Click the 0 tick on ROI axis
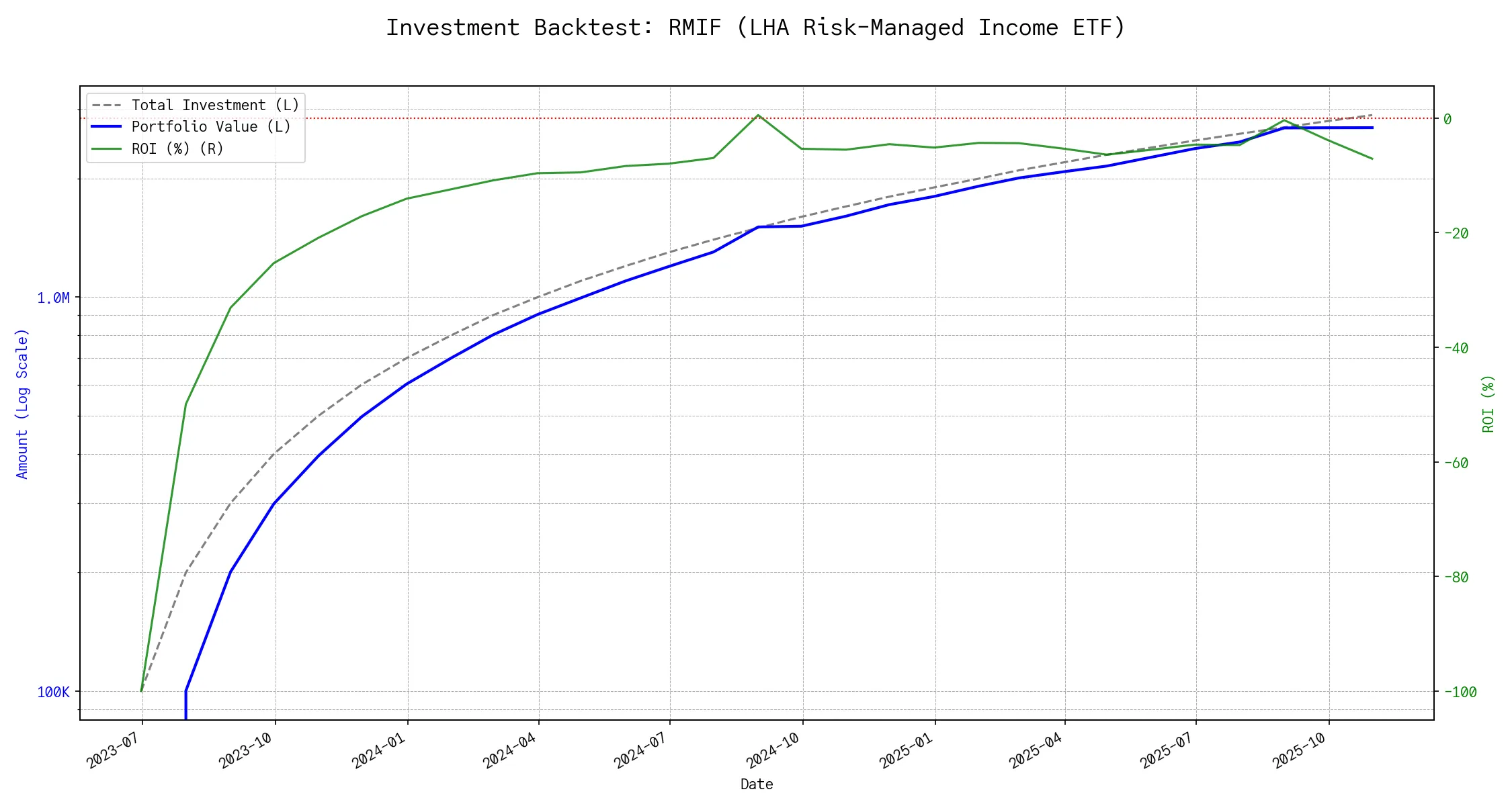The width and height of the screenshot is (1512, 806). pyautogui.click(x=1447, y=119)
